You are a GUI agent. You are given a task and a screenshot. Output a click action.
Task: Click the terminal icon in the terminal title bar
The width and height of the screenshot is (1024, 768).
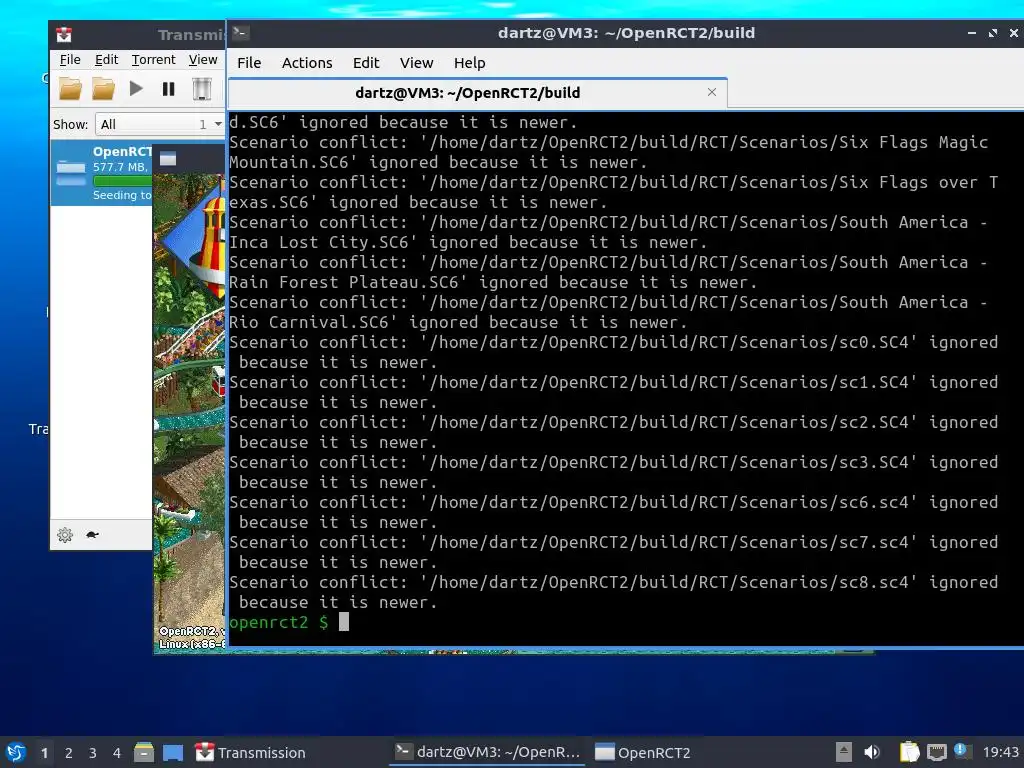pyautogui.click(x=240, y=33)
